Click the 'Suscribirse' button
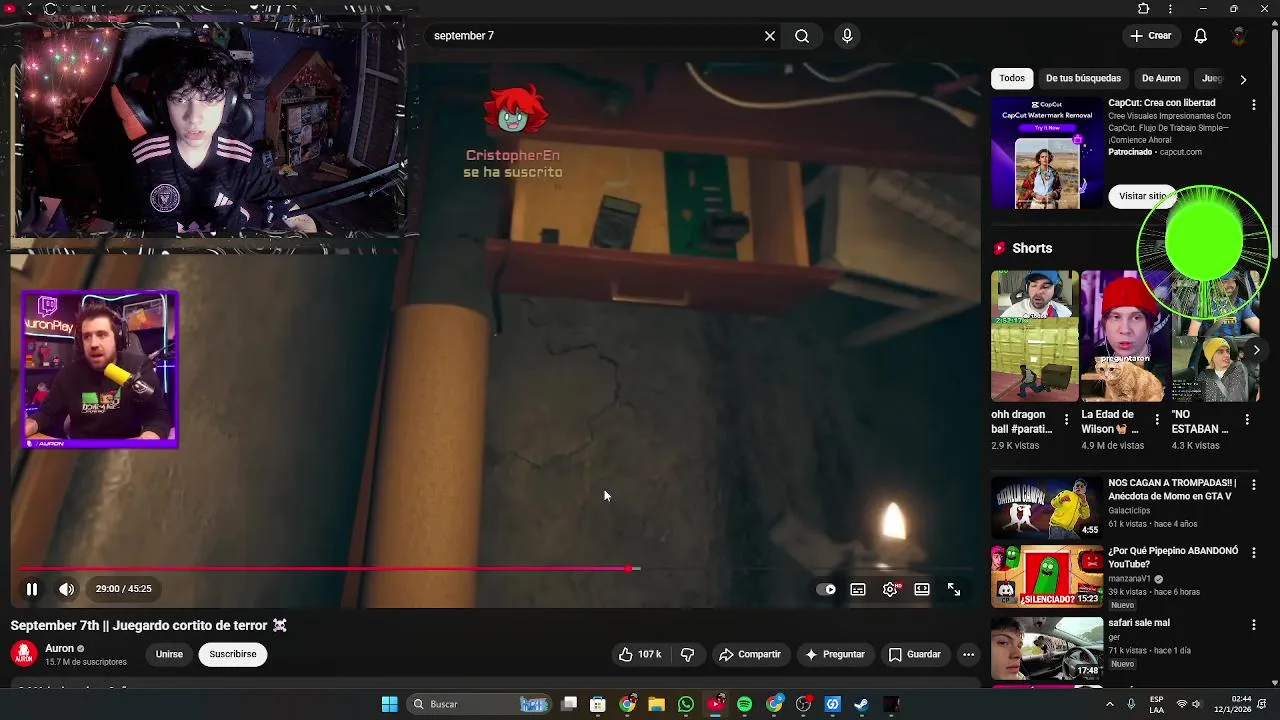The width and height of the screenshot is (1280, 720). tap(233, 654)
